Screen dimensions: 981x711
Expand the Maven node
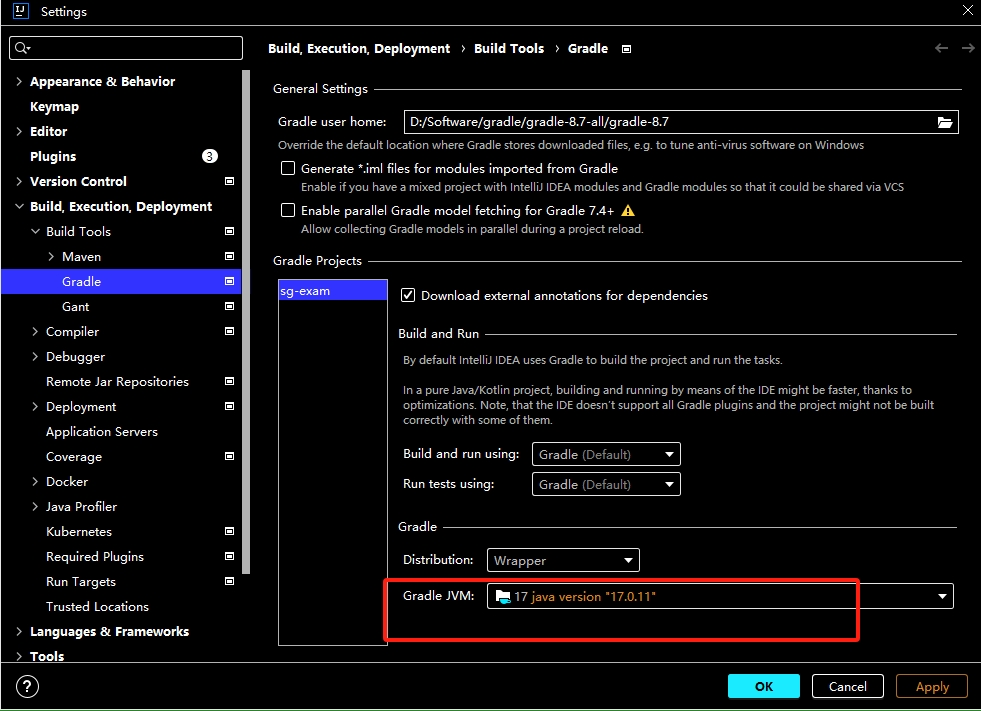(x=51, y=257)
